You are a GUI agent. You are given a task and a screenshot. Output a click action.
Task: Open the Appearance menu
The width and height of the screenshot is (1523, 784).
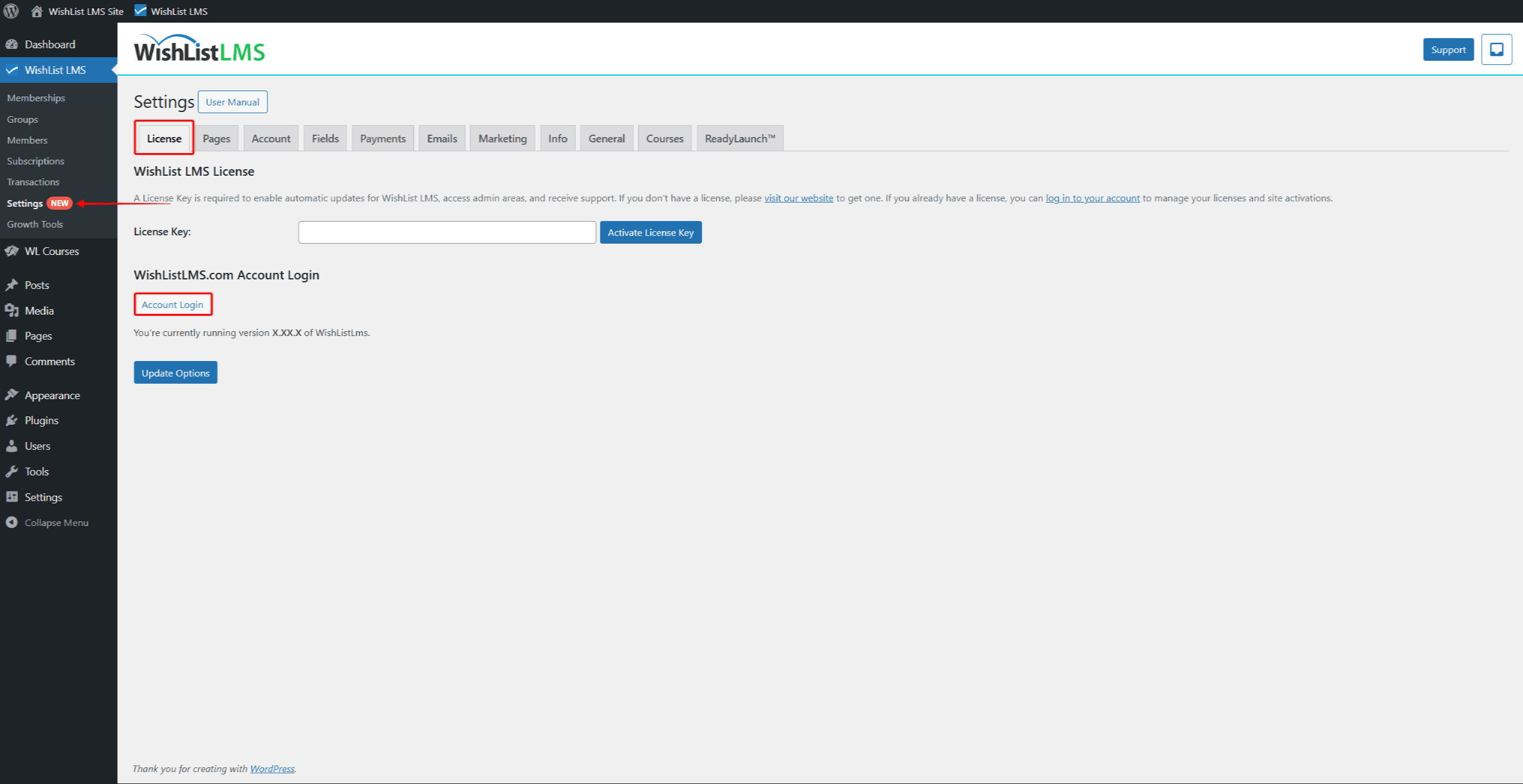pyautogui.click(x=52, y=395)
